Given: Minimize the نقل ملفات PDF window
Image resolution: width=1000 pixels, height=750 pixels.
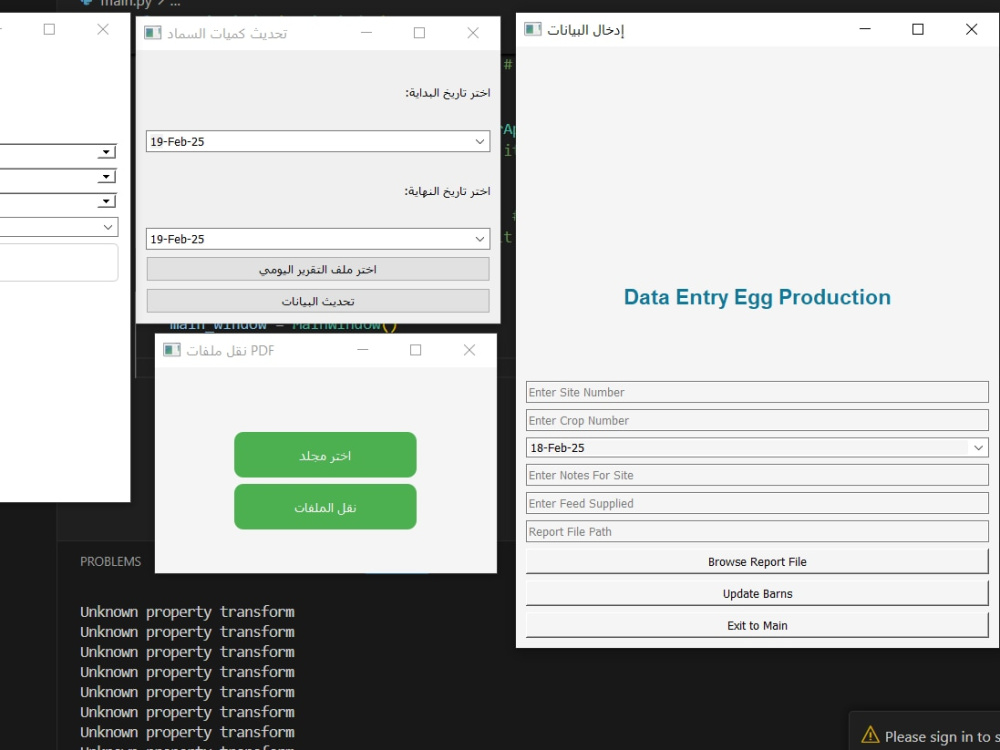Looking at the screenshot, I should click(362, 350).
